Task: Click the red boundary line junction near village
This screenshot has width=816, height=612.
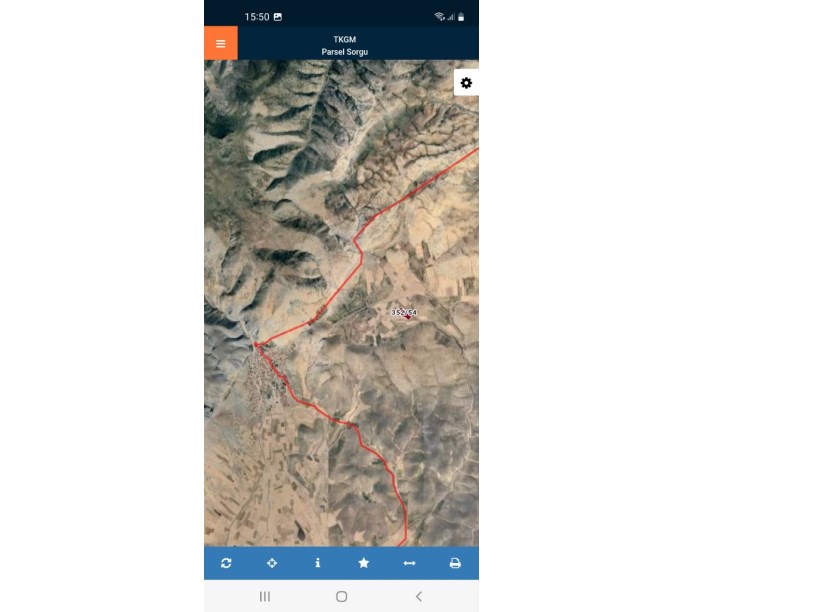Action: point(256,345)
